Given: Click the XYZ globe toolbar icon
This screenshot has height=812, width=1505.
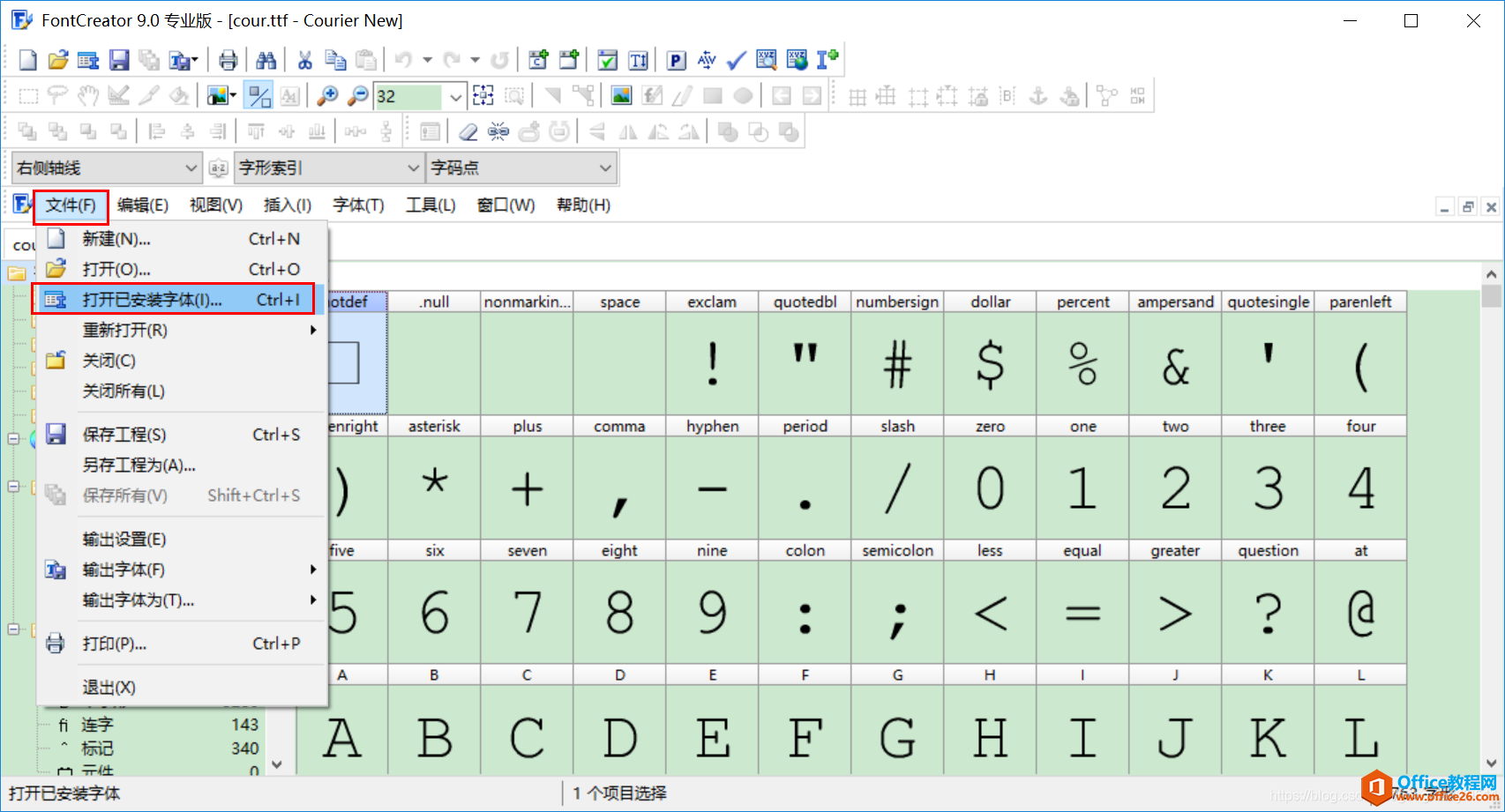Looking at the screenshot, I should (797, 60).
